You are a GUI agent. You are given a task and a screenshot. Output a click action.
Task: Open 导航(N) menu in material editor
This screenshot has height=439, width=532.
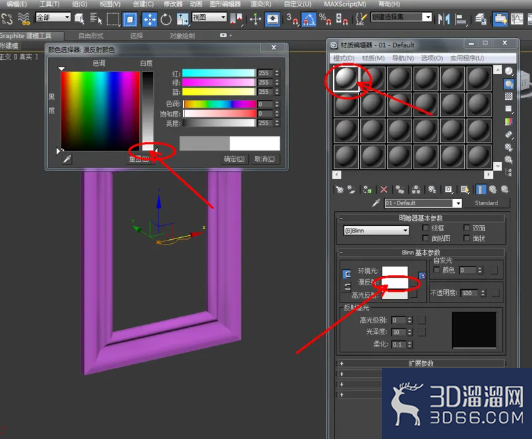403,58
